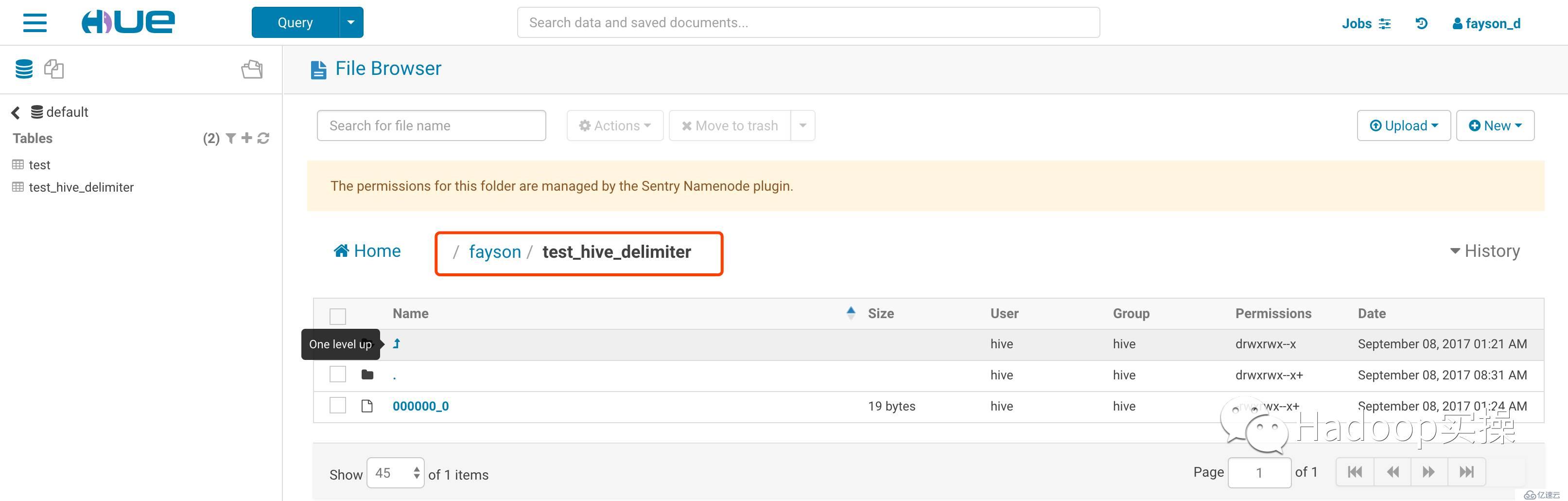1568x501 pixels.
Task: Refresh the Tables list
Action: 263,138
